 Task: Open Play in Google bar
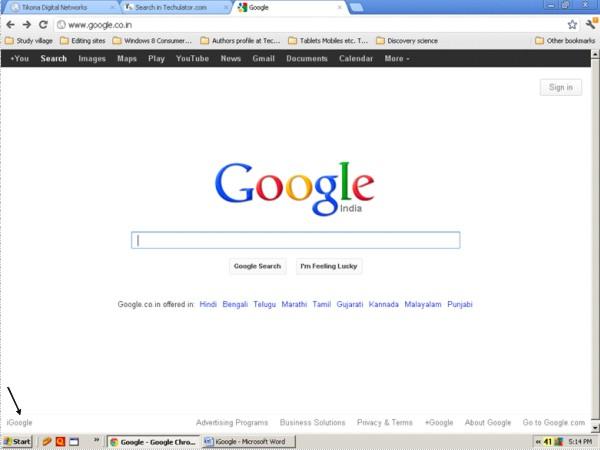[x=156, y=59]
